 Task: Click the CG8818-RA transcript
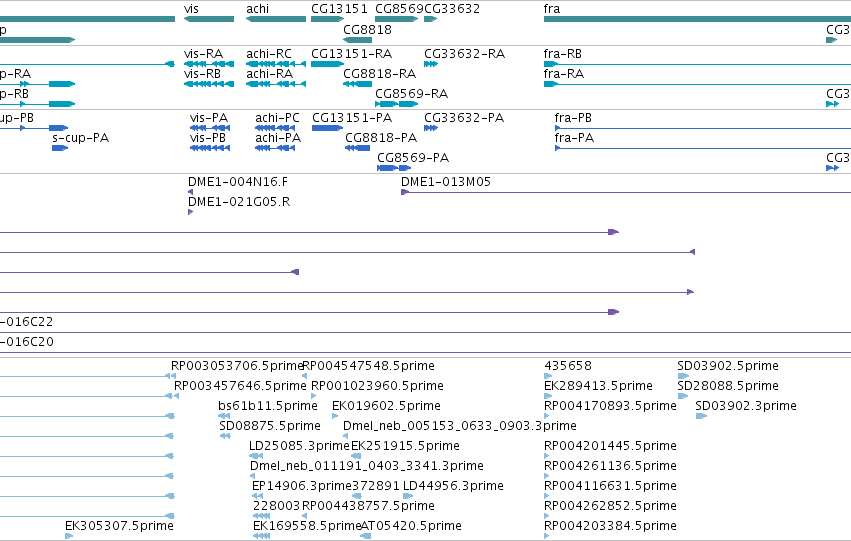click(358, 84)
